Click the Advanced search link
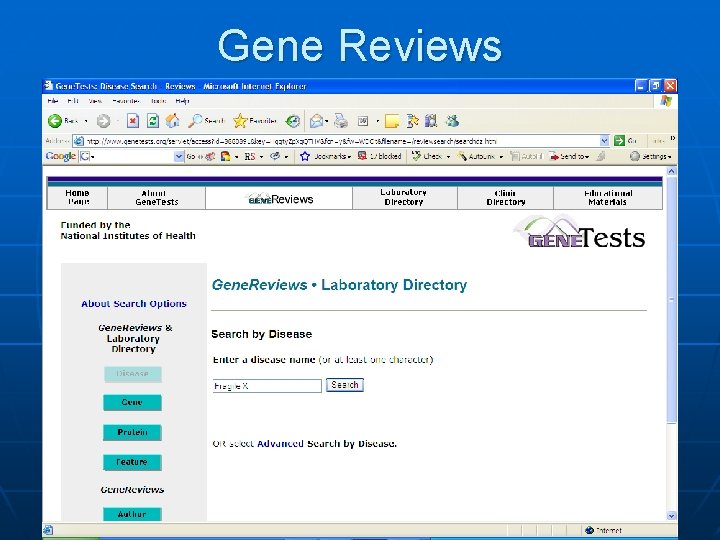 click(x=280, y=444)
